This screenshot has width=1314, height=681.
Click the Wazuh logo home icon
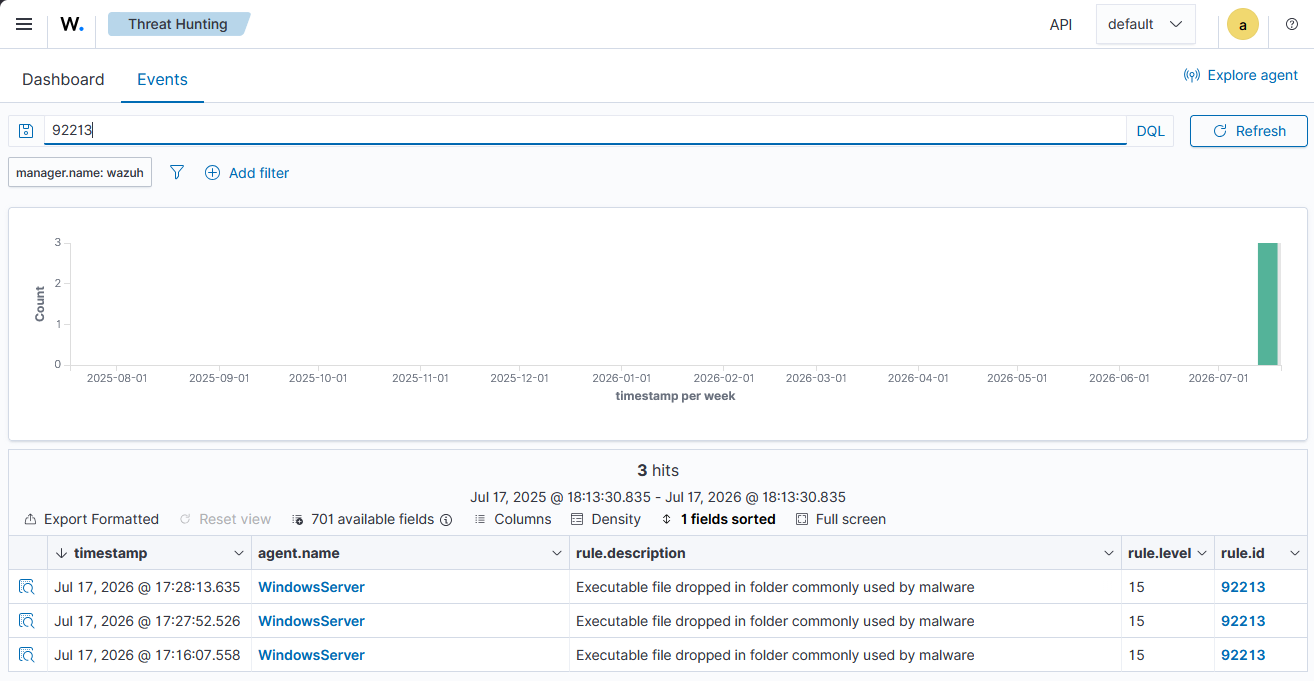point(72,24)
